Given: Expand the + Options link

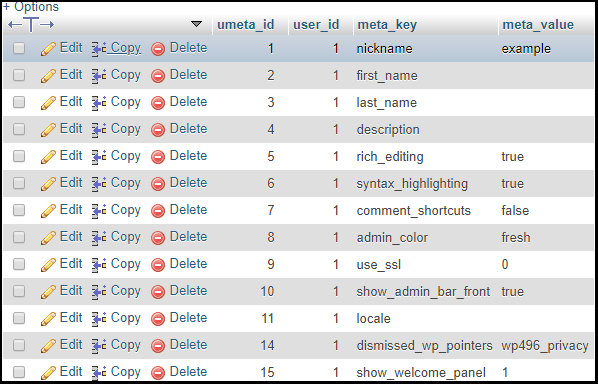Looking at the screenshot, I should point(31,6).
